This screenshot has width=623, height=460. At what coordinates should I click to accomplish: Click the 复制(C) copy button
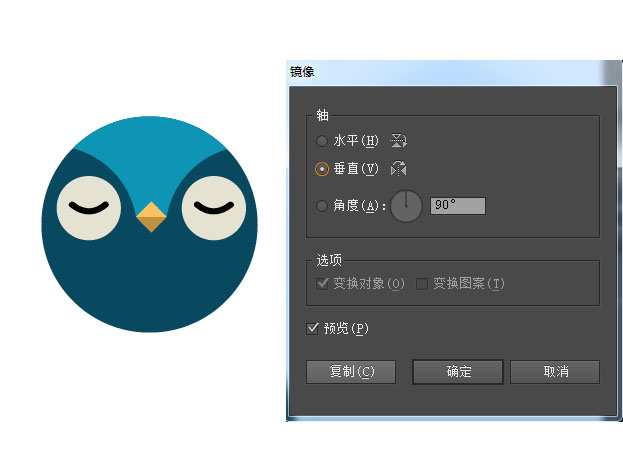pos(351,372)
